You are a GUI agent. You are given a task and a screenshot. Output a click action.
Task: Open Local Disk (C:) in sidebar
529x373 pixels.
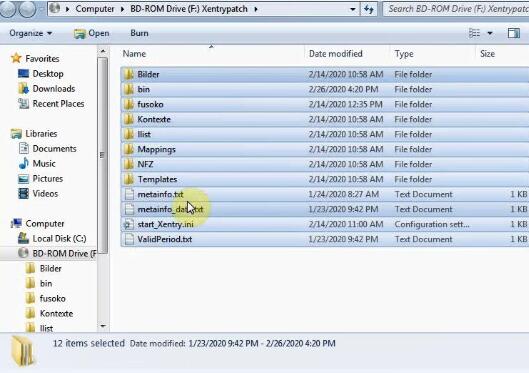coord(59,238)
